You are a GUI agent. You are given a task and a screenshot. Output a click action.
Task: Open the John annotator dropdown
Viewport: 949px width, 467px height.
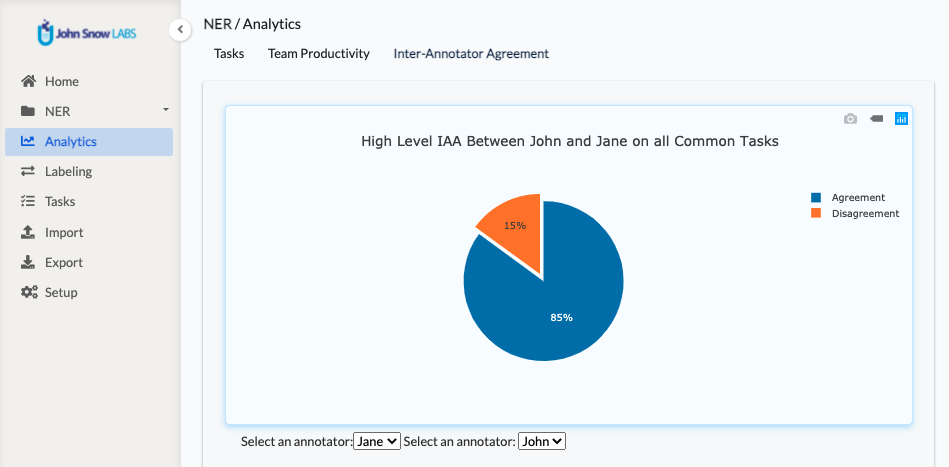click(542, 442)
